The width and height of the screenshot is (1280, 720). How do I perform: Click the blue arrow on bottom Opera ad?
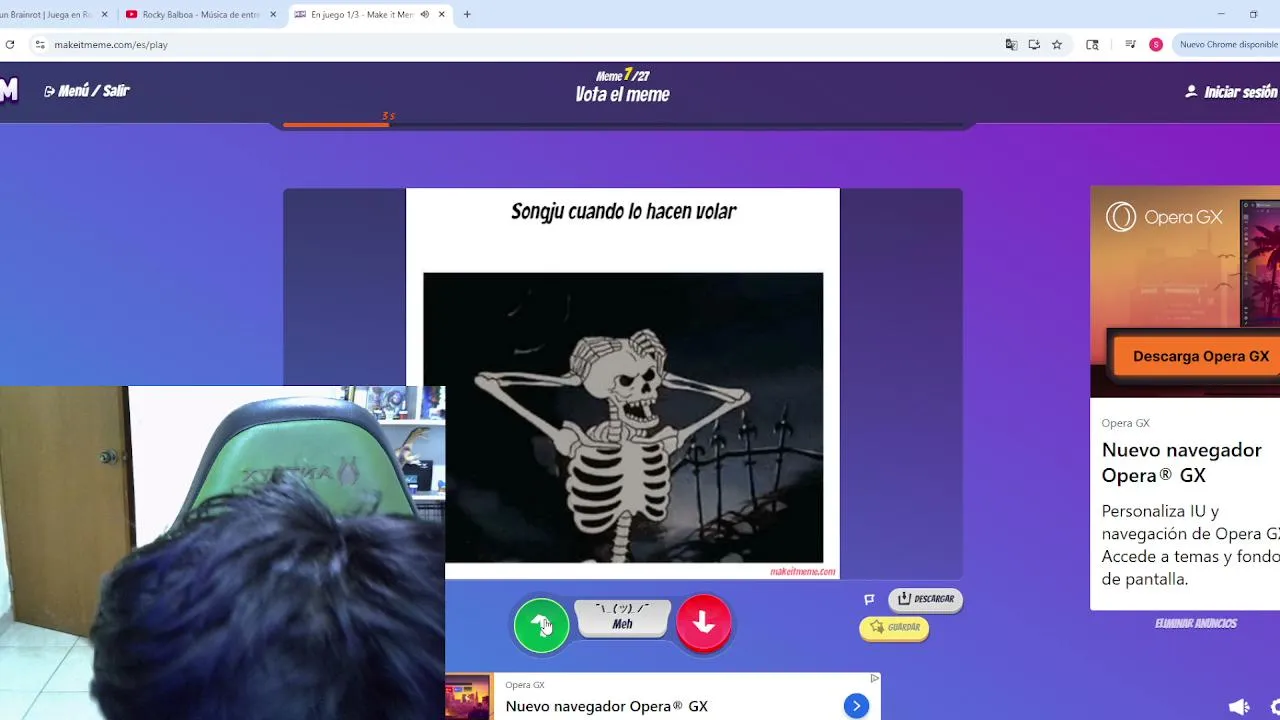856,706
